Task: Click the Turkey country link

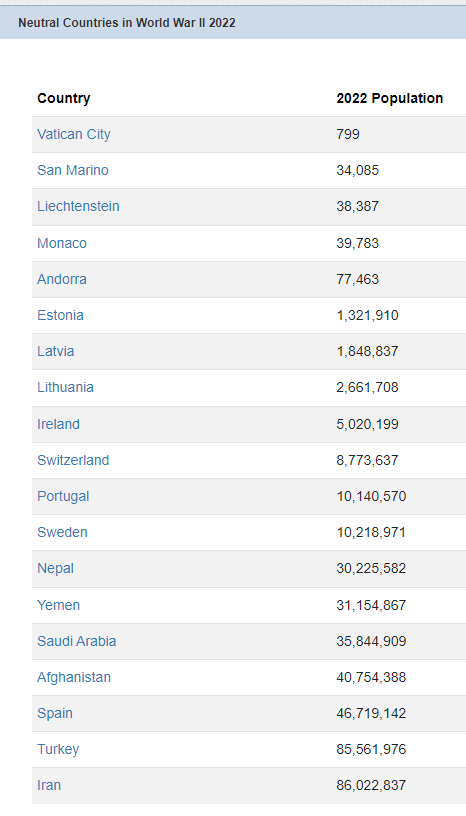Action: click(58, 749)
